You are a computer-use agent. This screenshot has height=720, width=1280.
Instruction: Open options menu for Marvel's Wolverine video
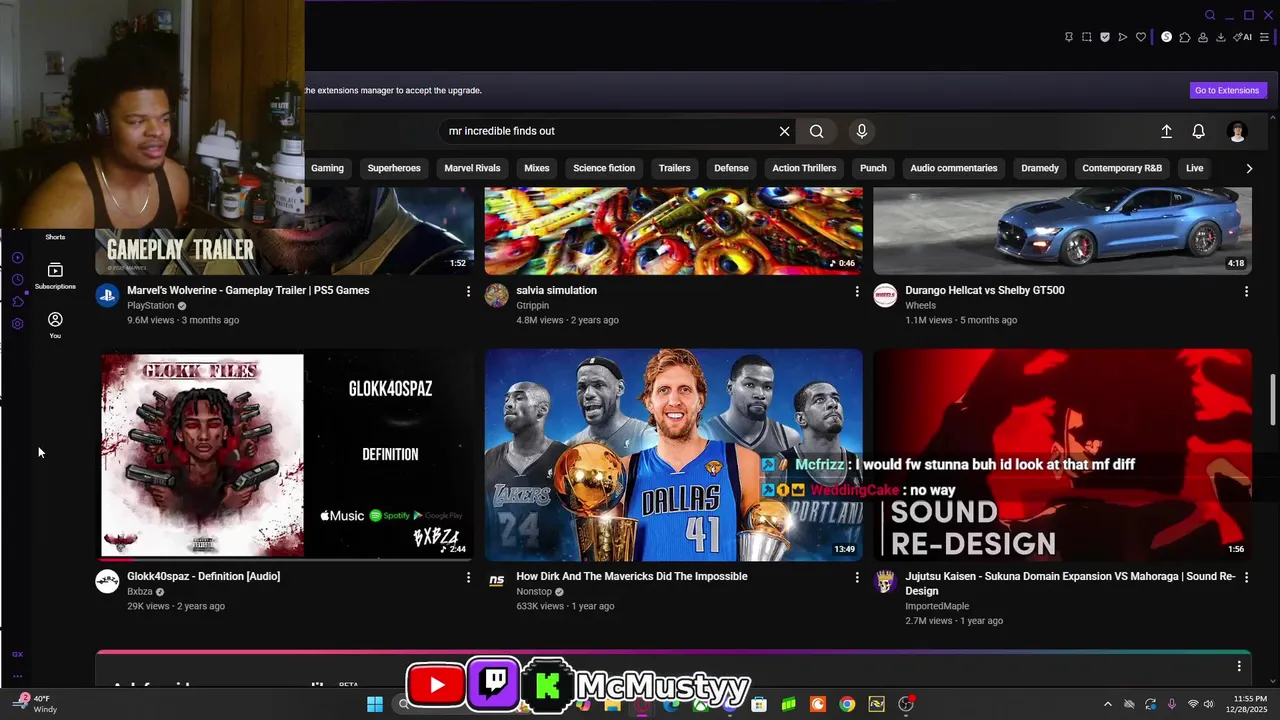(x=468, y=291)
